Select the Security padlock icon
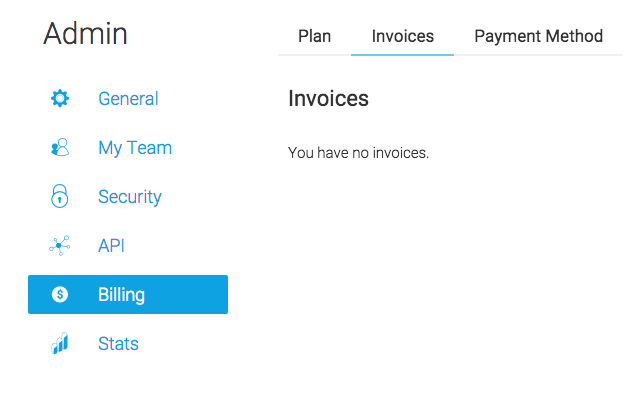Image resolution: width=643 pixels, height=393 pixels. coord(59,196)
